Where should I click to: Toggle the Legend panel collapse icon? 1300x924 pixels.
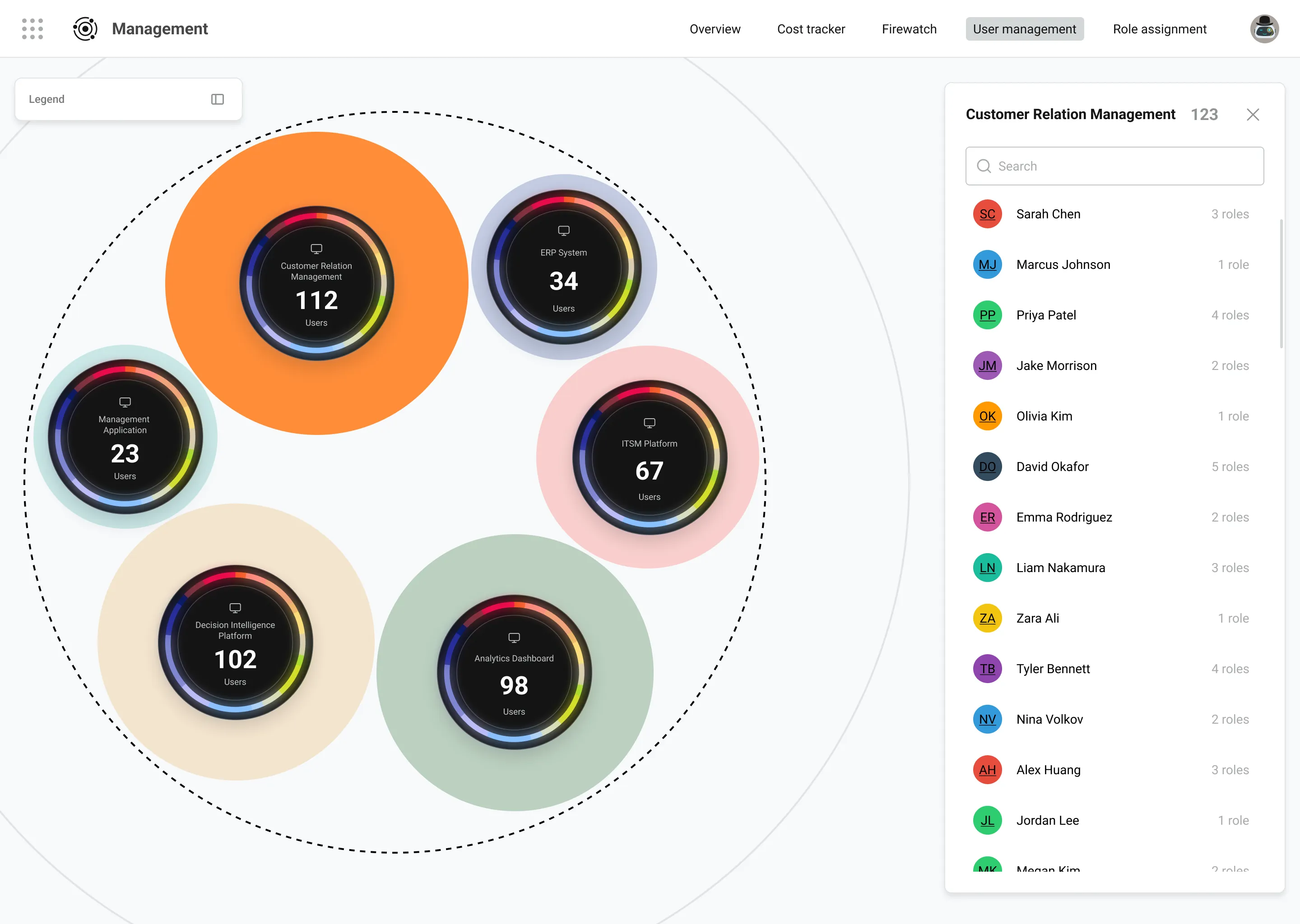tap(218, 99)
